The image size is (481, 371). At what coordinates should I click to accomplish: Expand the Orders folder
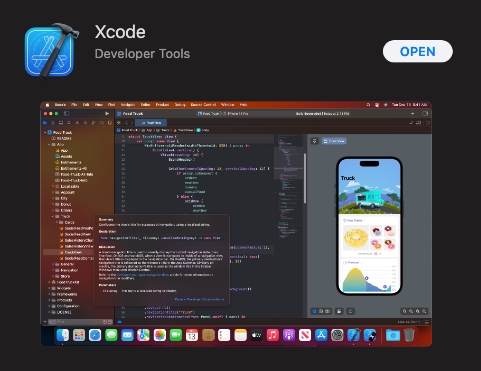pyautogui.click(x=53, y=210)
